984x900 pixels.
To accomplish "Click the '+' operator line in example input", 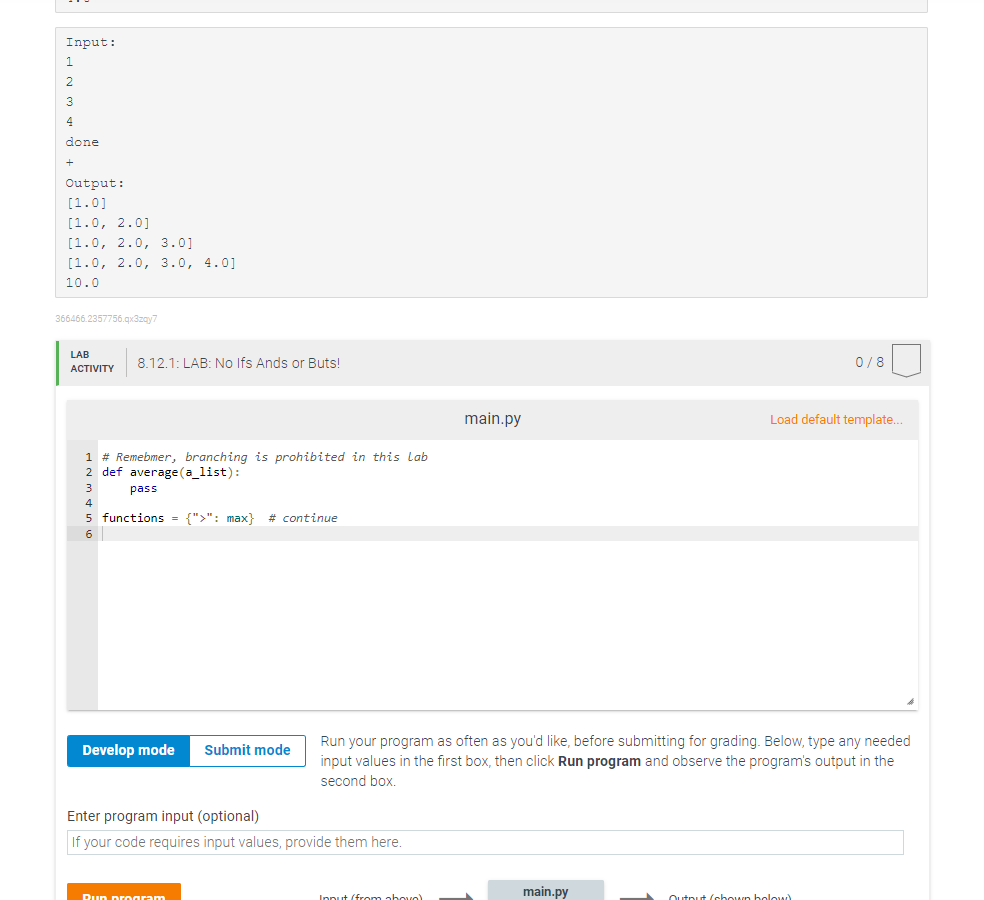I will click(x=70, y=163).
